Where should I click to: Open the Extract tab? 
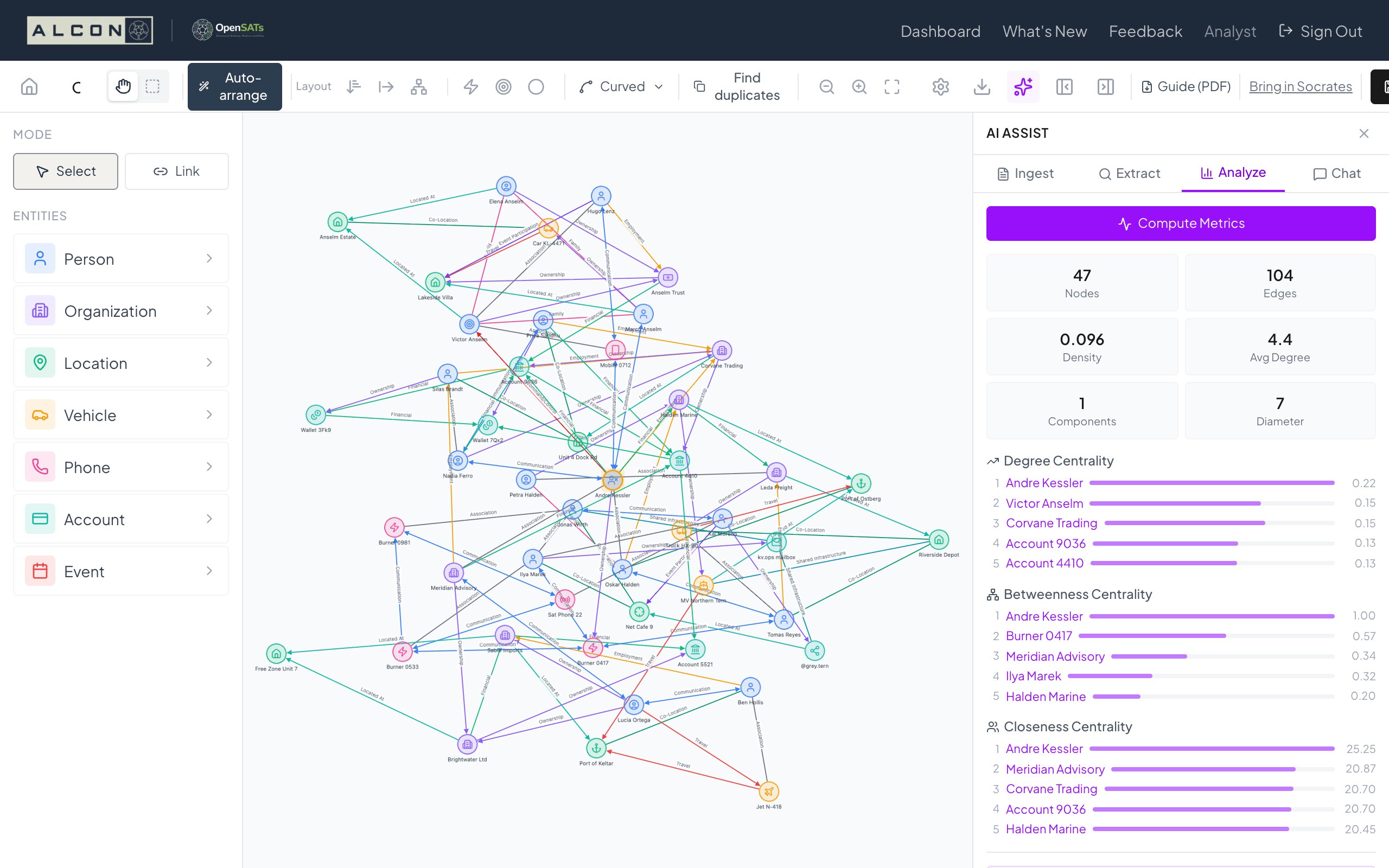click(x=1130, y=174)
